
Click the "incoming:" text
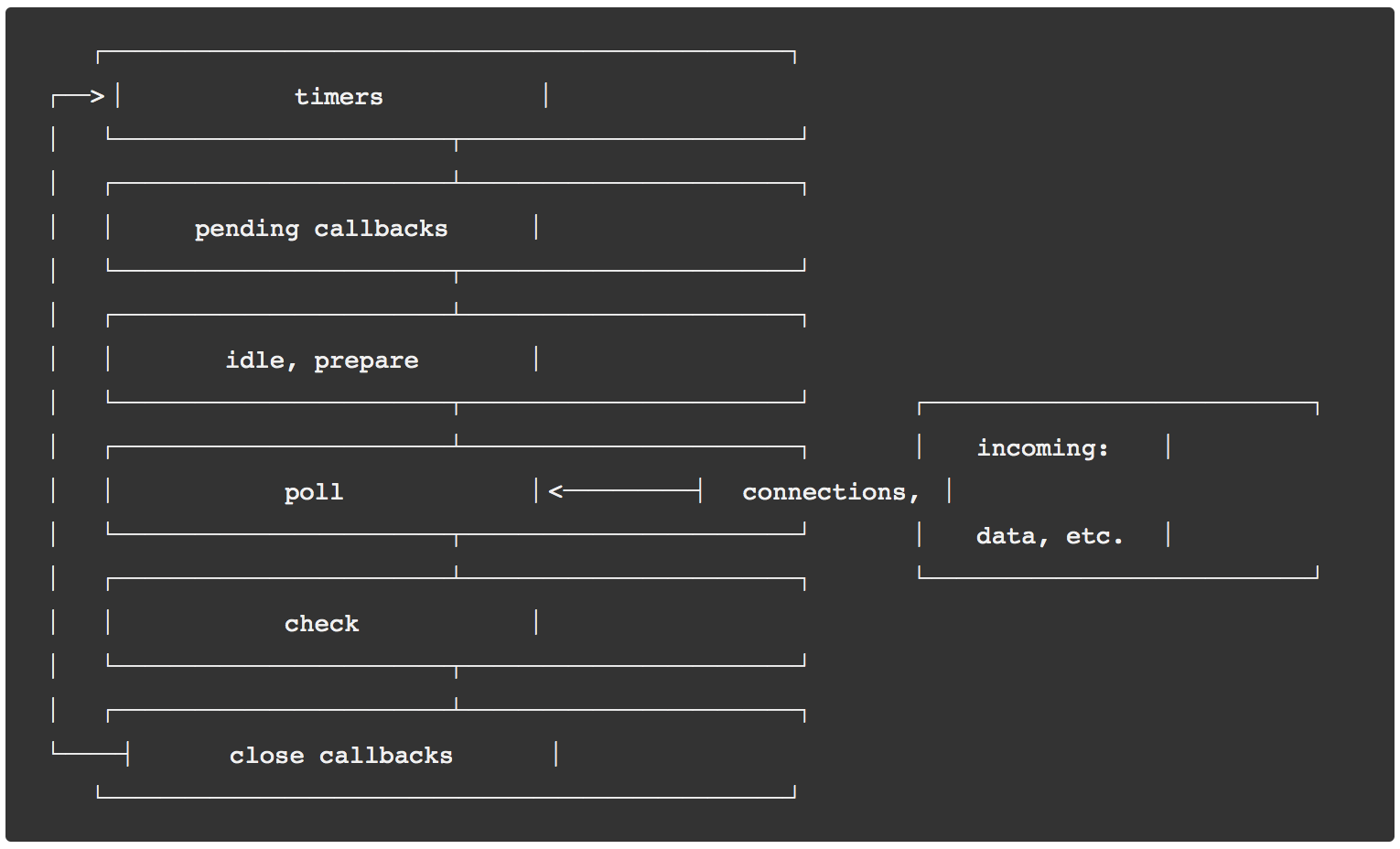click(1042, 448)
